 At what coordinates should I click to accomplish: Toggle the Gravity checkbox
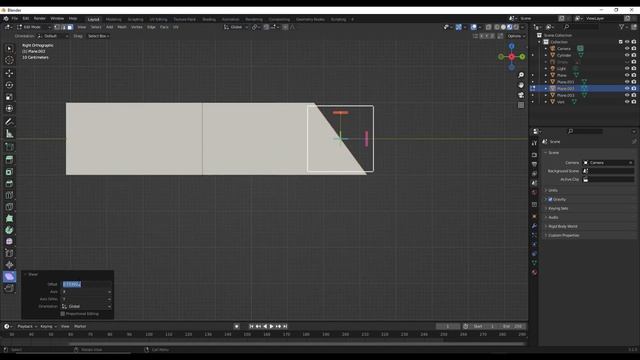coord(550,200)
